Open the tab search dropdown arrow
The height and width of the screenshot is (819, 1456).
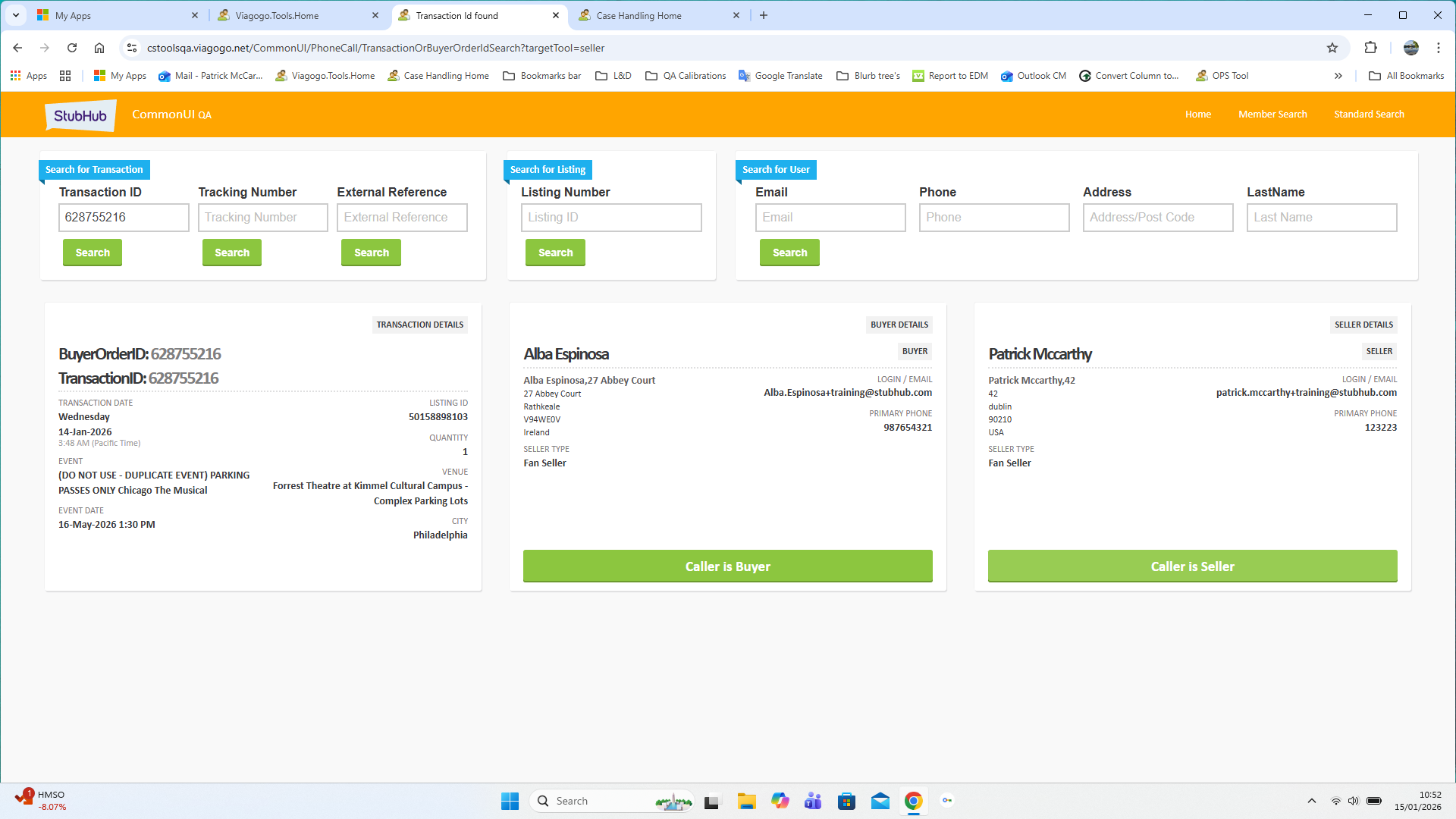tap(15, 15)
